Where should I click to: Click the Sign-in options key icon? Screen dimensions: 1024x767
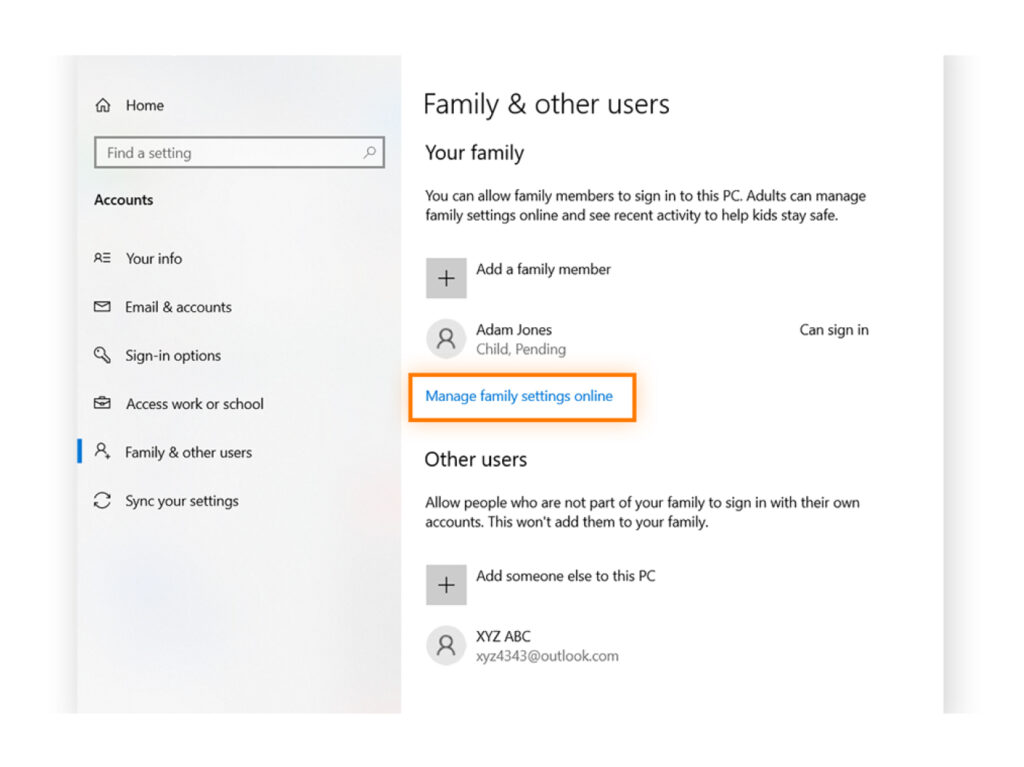pyautogui.click(x=103, y=356)
